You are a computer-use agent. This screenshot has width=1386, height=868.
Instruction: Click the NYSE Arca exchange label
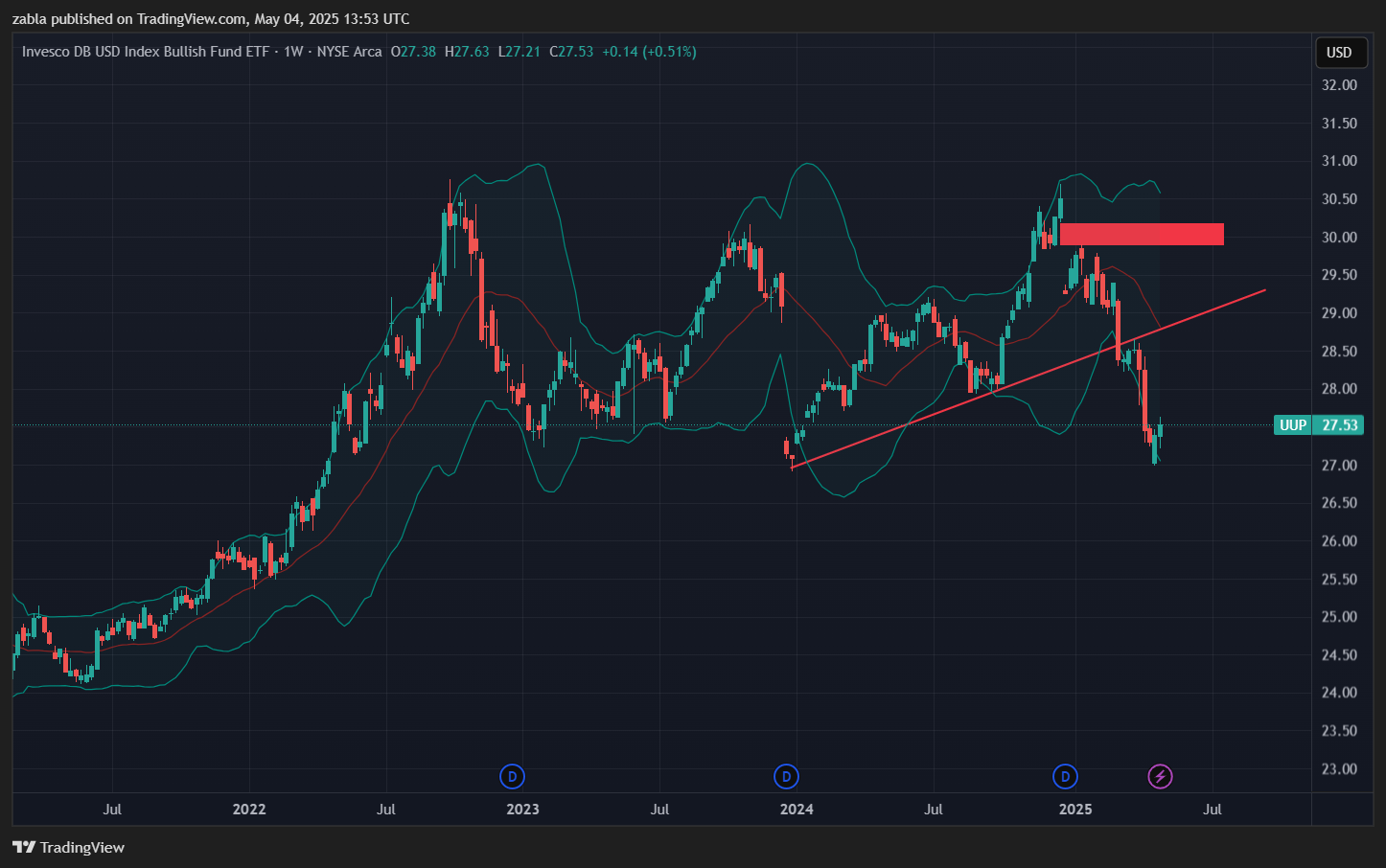349,52
